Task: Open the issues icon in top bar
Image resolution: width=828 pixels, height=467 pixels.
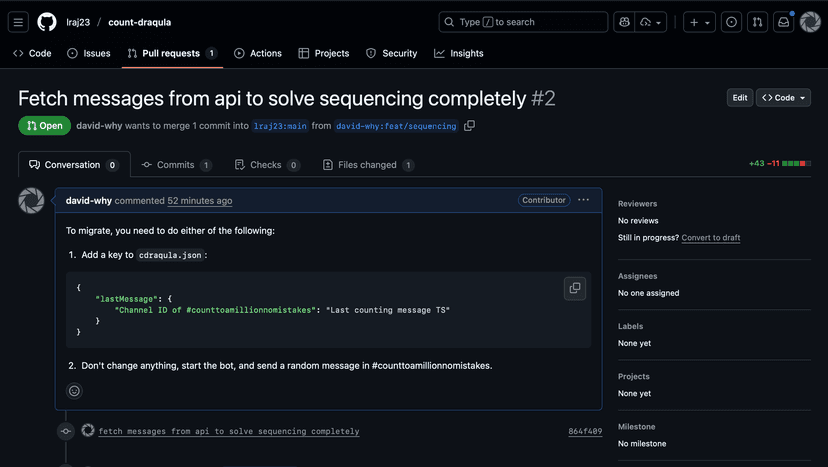Action: click(731, 22)
